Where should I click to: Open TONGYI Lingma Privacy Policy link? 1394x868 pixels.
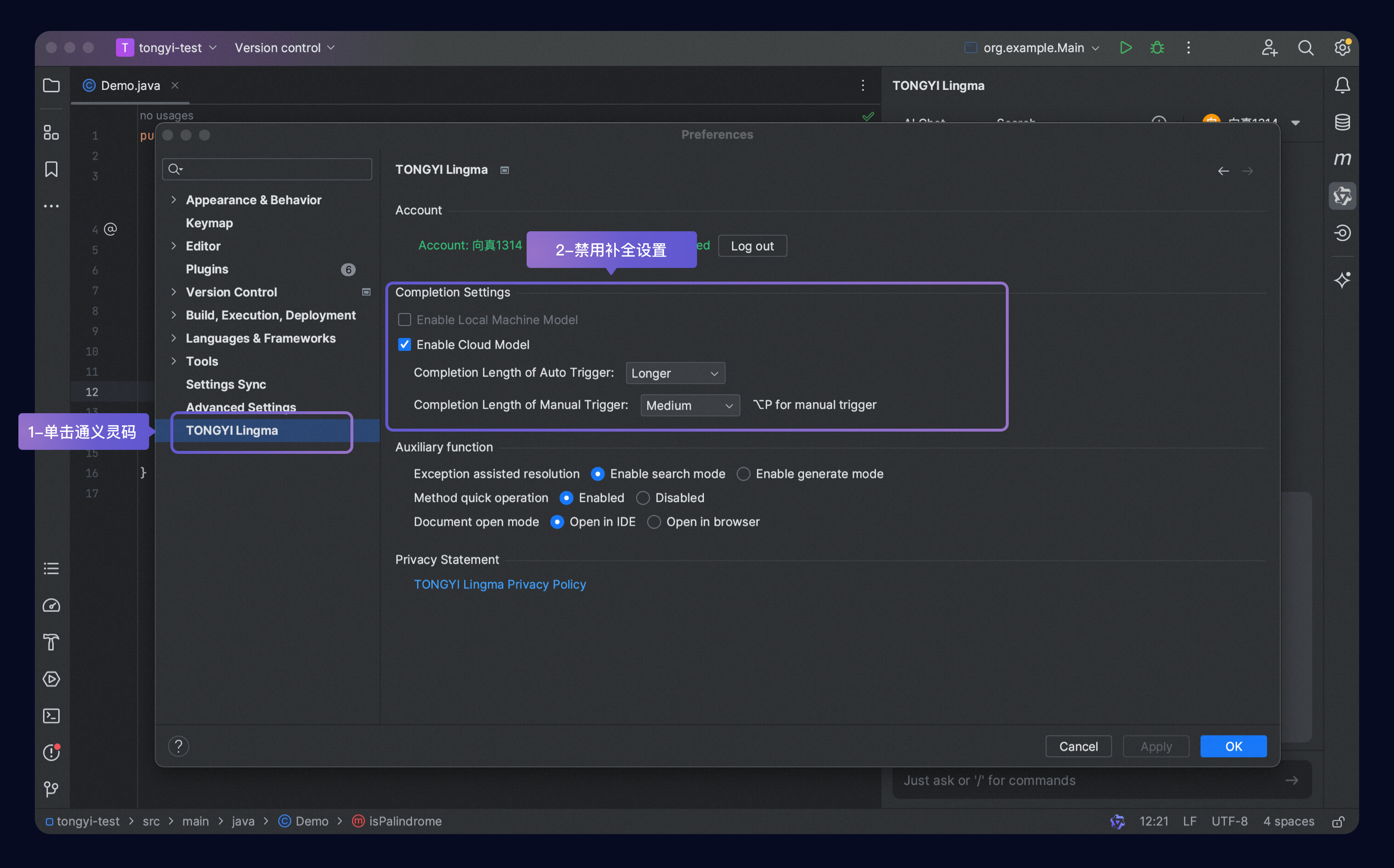pos(500,584)
